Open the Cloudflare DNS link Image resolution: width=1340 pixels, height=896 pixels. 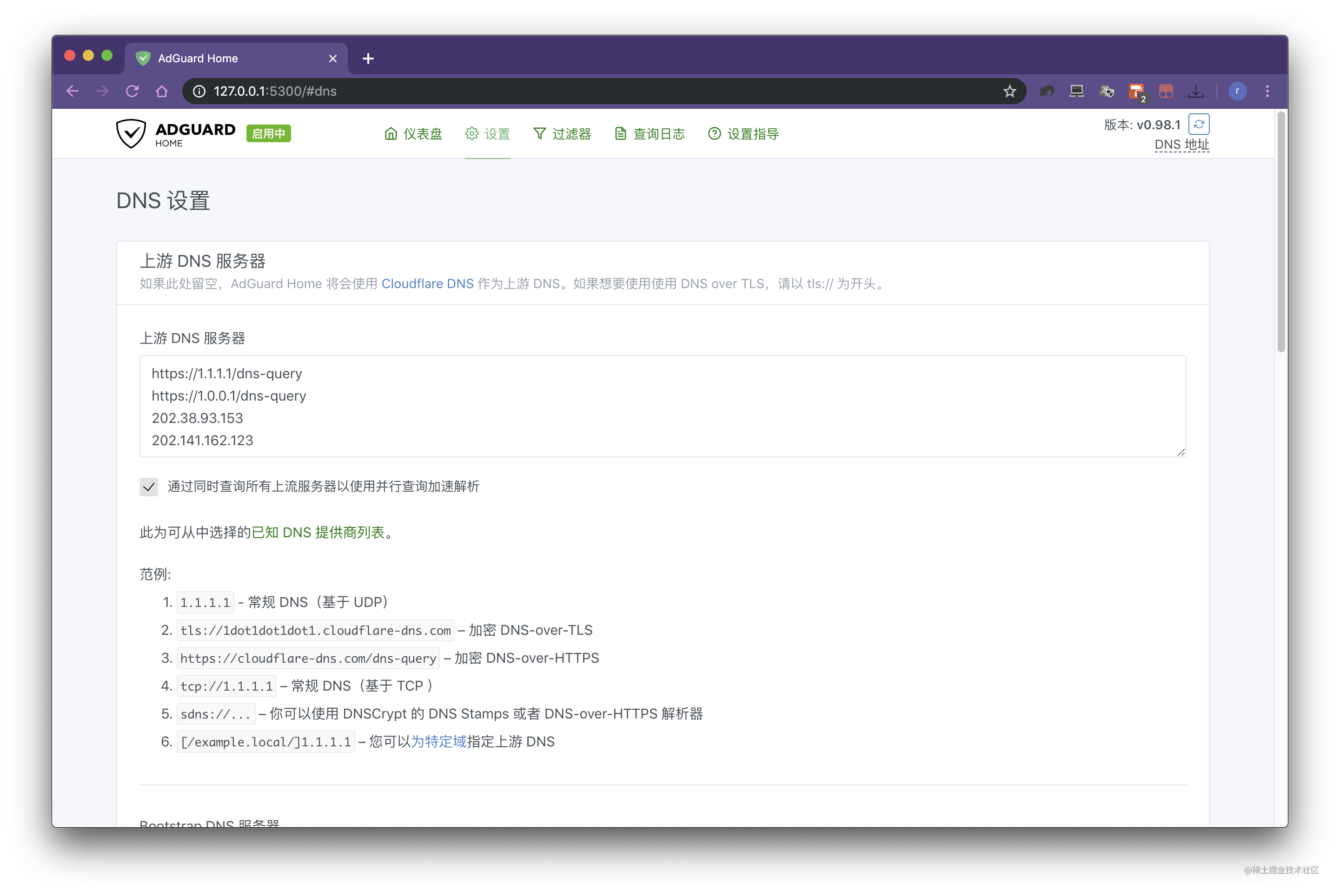point(427,284)
